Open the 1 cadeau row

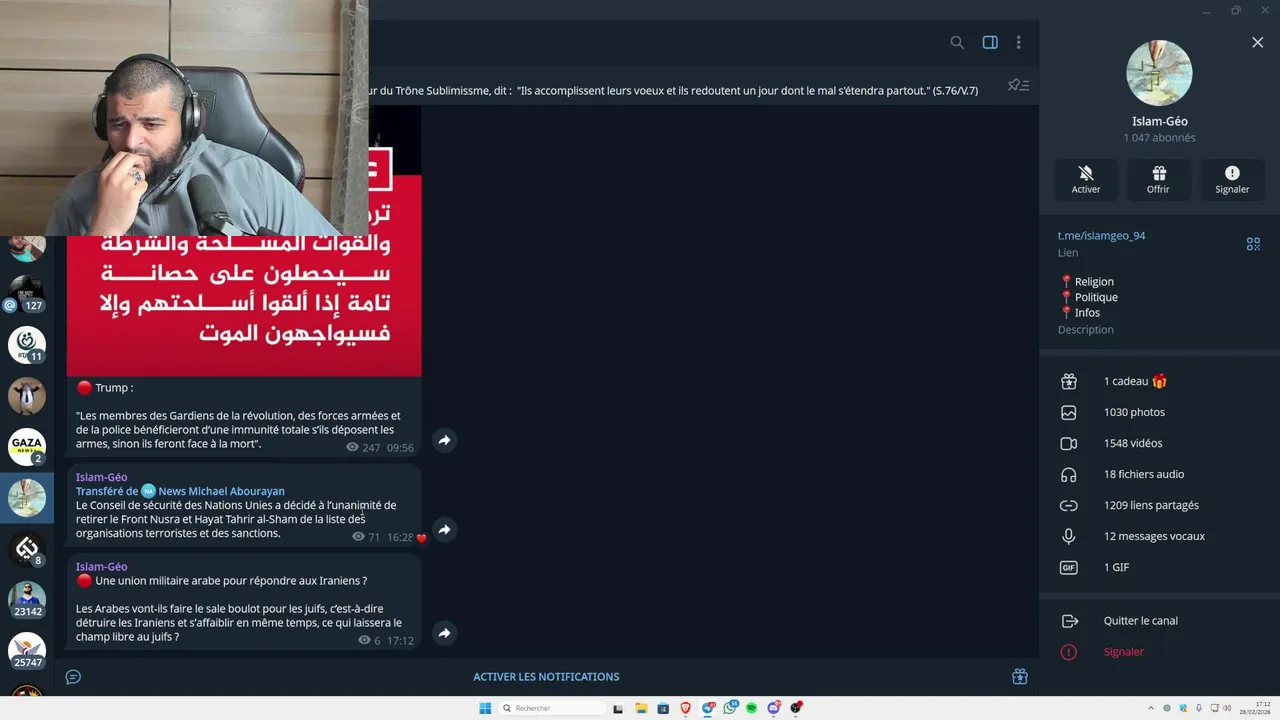[x=1159, y=381]
